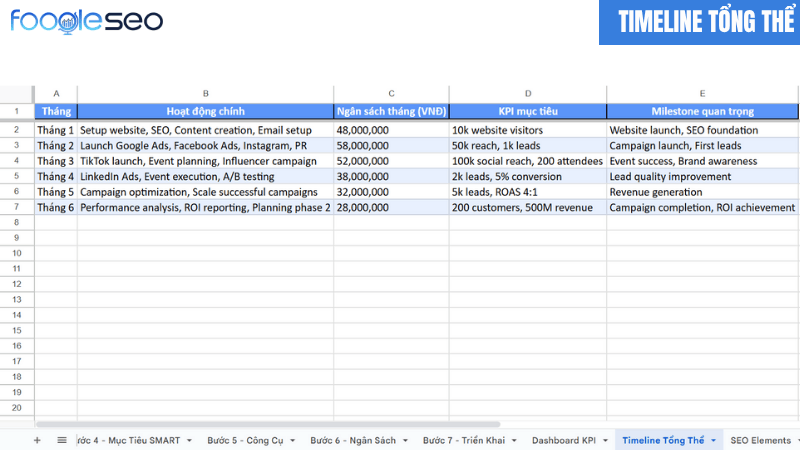Select column C header
800x450 pixels.
pyautogui.click(x=391, y=94)
